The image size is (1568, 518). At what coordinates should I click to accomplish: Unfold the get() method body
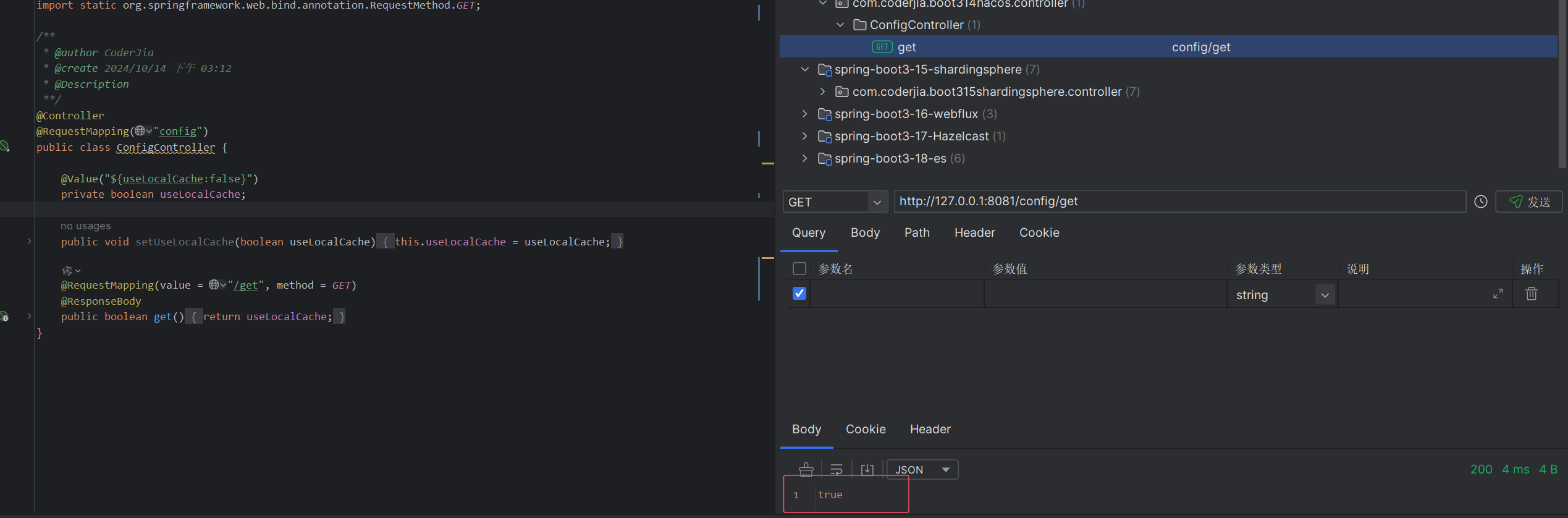pyautogui.click(x=29, y=316)
